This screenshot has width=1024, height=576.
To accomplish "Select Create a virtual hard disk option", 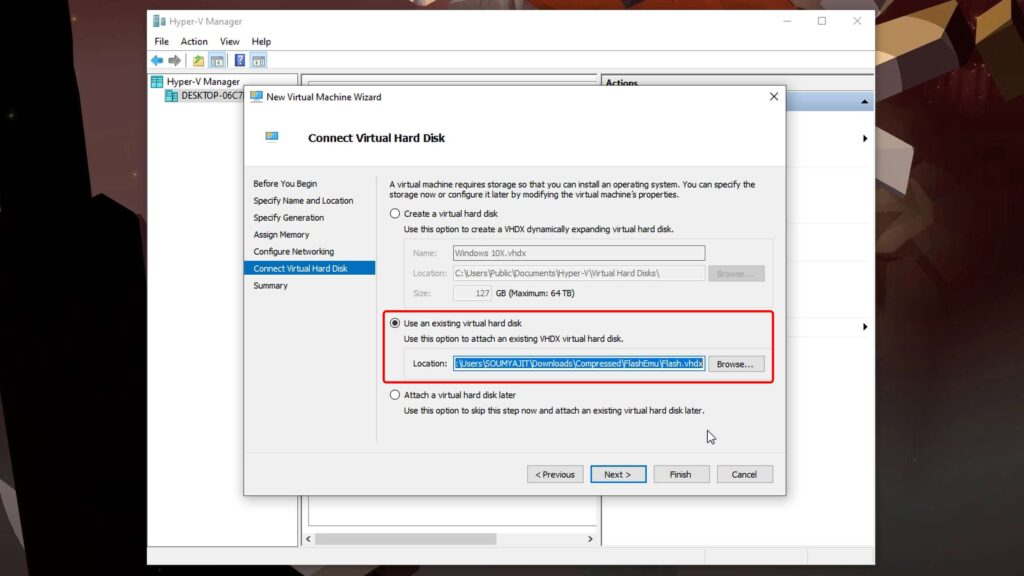I will click(x=394, y=214).
